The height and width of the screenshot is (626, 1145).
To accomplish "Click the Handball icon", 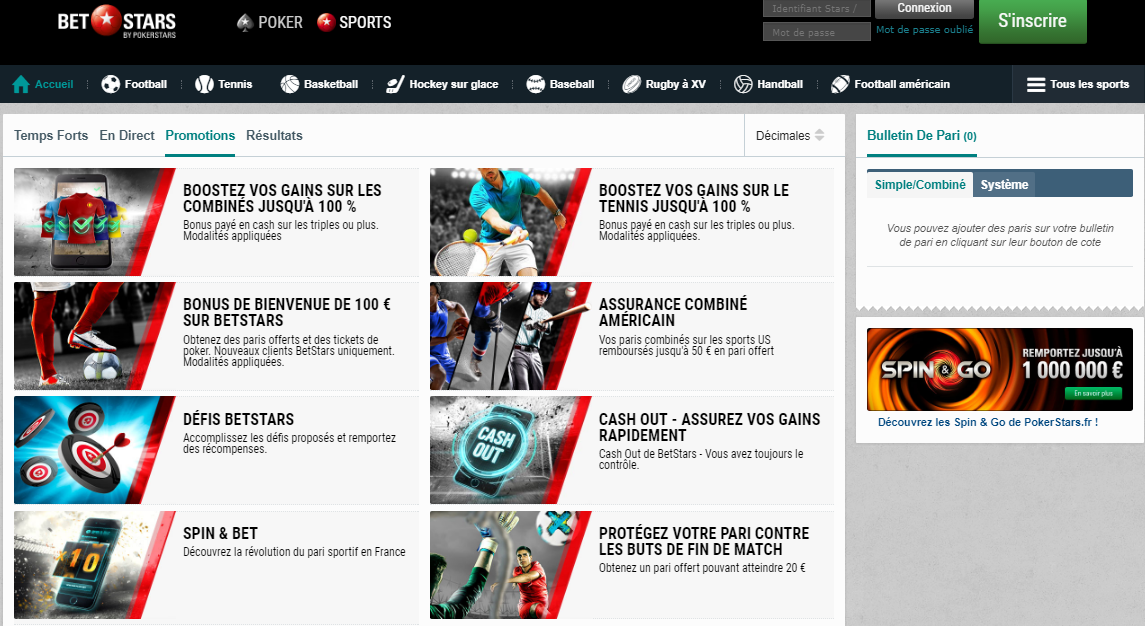I will click(x=743, y=84).
